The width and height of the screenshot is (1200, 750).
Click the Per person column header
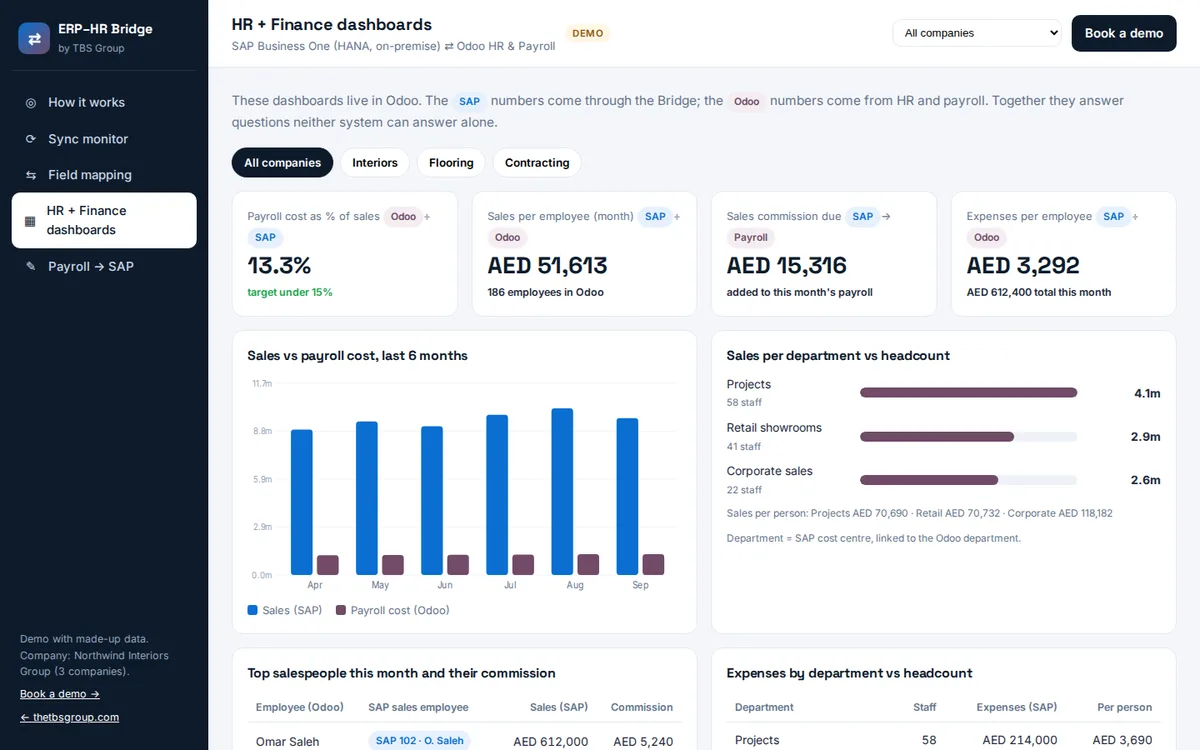coord(1125,707)
